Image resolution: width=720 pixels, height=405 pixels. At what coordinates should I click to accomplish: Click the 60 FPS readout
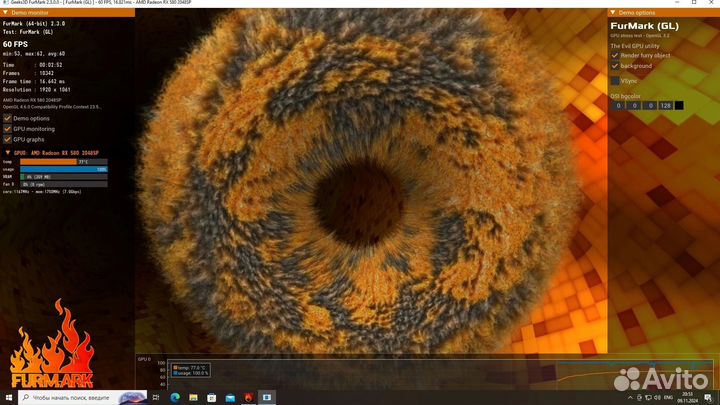coord(15,44)
